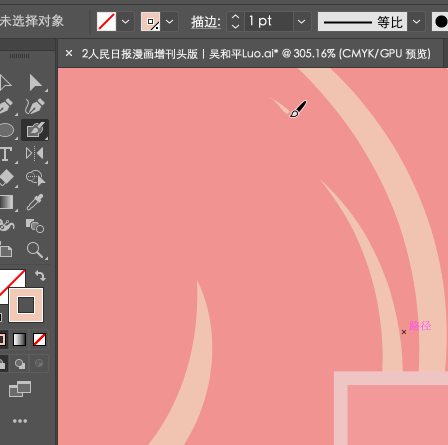The height and width of the screenshot is (445, 448).
Task: Click control bar stroke color swatch
Action: 150,22
